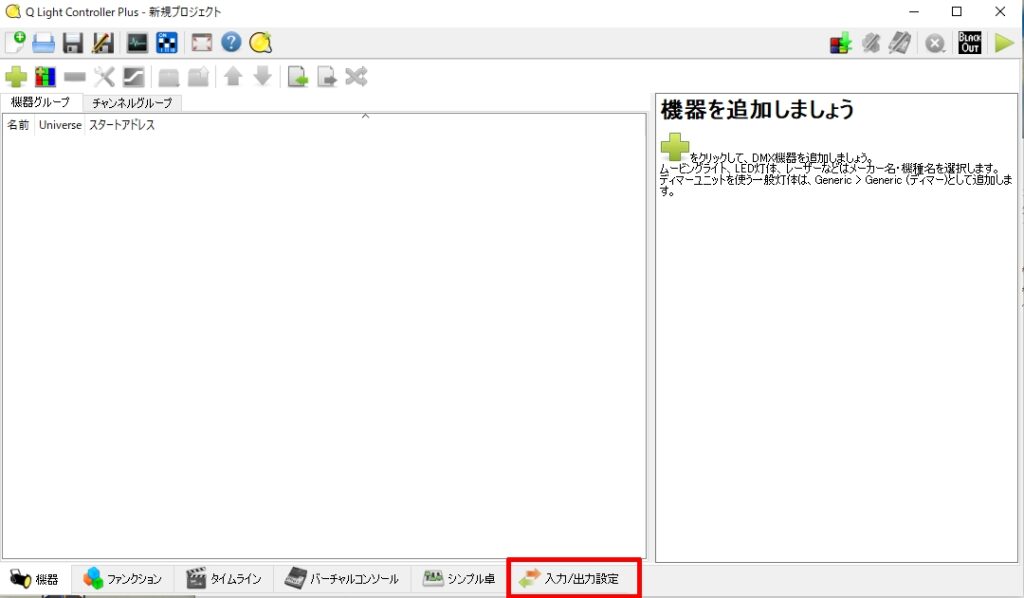Image resolution: width=1024 pixels, height=598 pixels.
Task: Sort by the Universe column header
Action: [60, 125]
